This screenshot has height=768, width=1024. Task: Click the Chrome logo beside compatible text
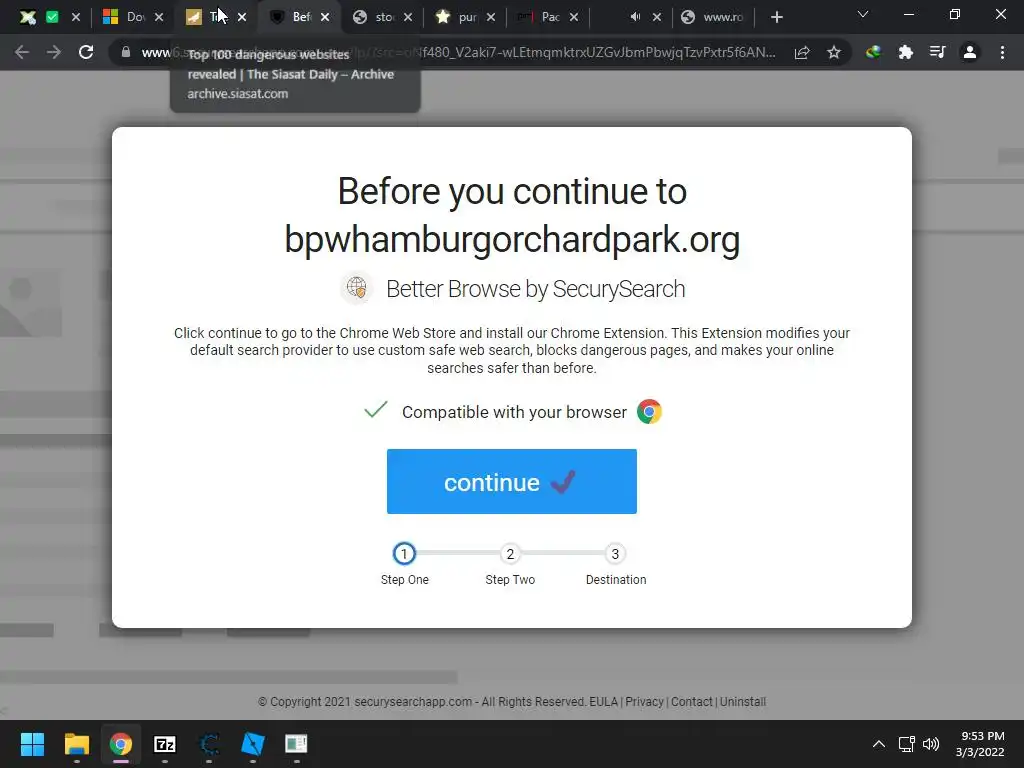tap(649, 411)
